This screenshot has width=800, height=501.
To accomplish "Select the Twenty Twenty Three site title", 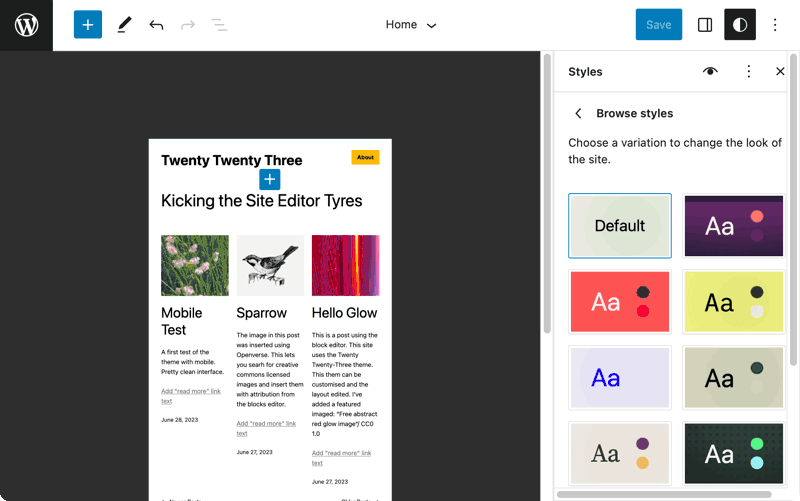I will 232,160.
